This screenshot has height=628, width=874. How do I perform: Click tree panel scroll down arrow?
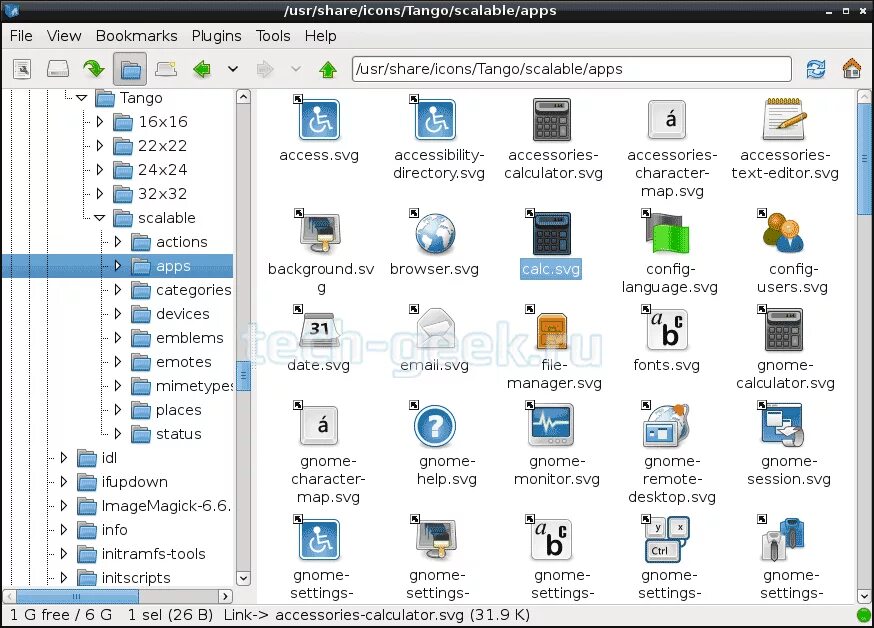[x=243, y=578]
